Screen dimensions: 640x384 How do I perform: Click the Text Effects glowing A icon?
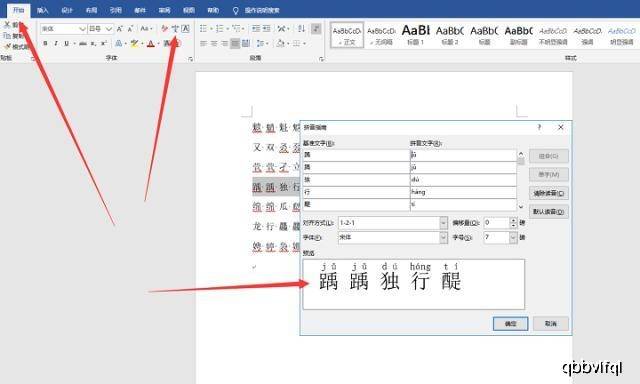(118, 43)
